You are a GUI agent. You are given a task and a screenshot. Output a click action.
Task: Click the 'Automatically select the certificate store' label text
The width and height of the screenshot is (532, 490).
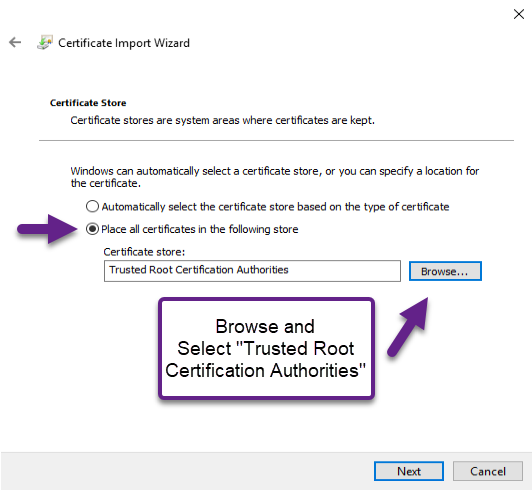click(x=276, y=207)
